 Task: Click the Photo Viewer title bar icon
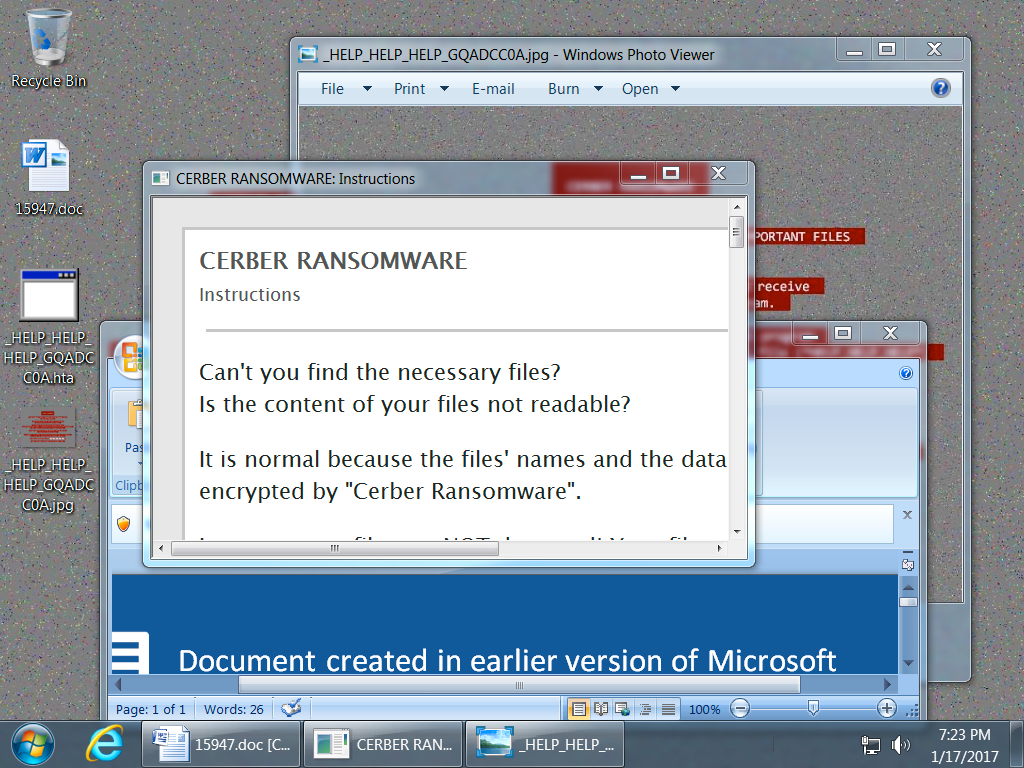point(308,54)
